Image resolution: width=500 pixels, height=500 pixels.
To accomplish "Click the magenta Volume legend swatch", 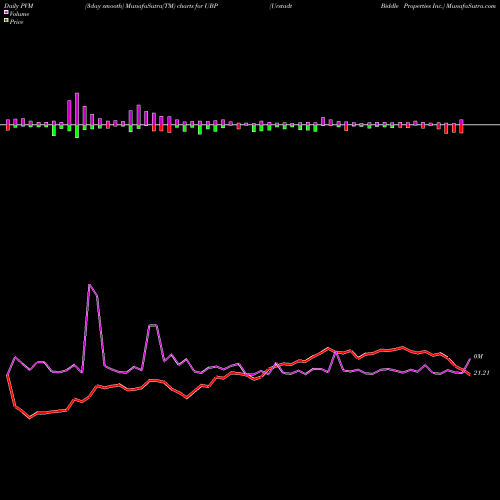I will [x=6, y=12].
